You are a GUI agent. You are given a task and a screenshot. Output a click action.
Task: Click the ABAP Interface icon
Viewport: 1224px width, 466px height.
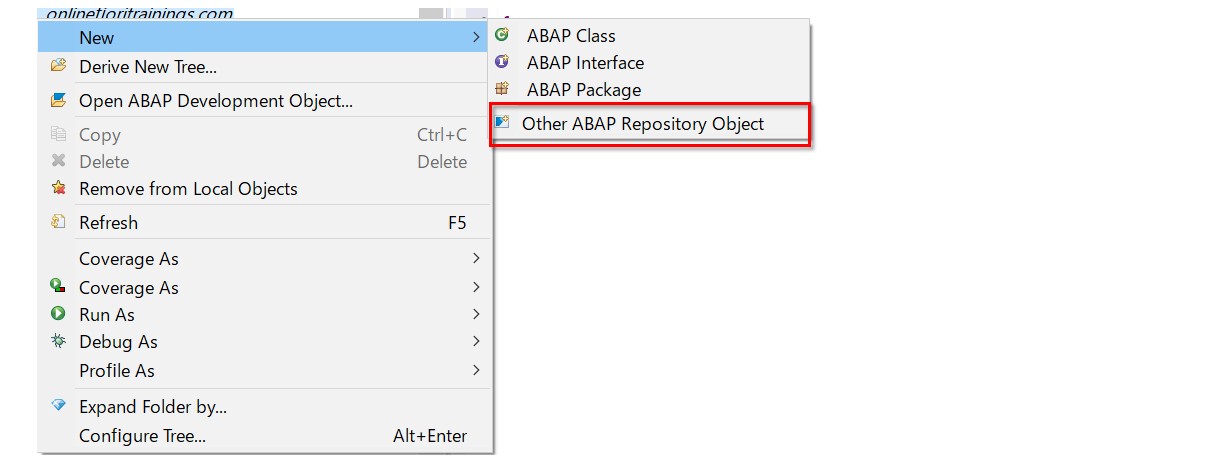(502, 62)
